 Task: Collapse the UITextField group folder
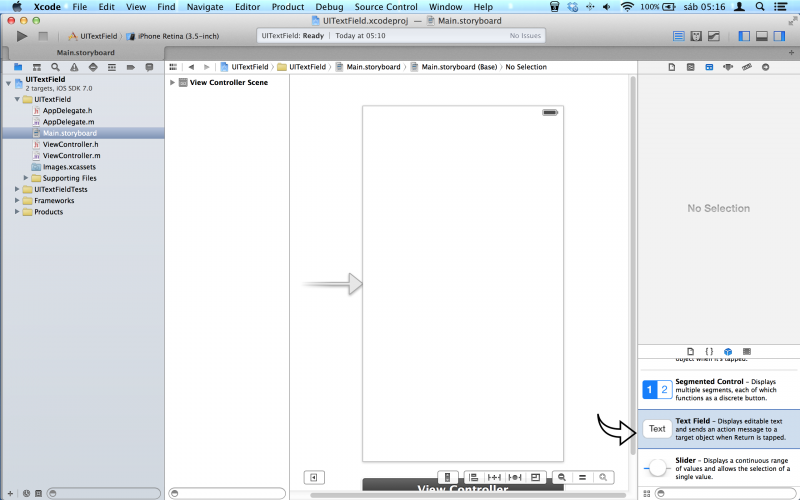click(x=17, y=99)
